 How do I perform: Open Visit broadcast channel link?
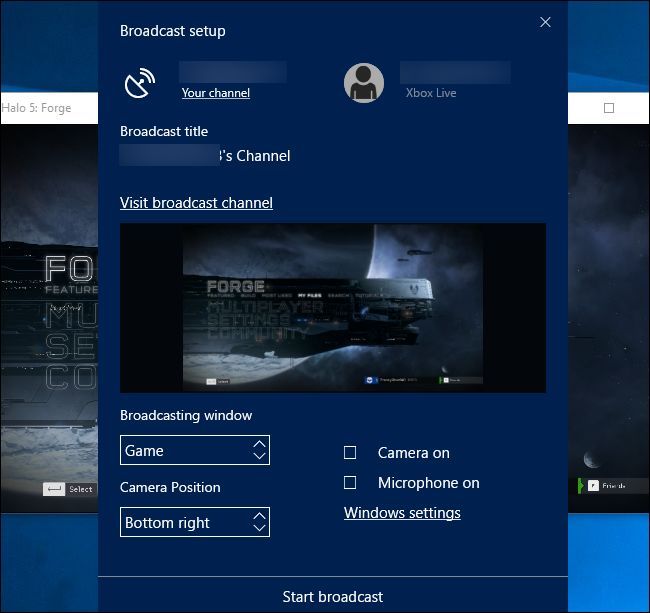196,203
